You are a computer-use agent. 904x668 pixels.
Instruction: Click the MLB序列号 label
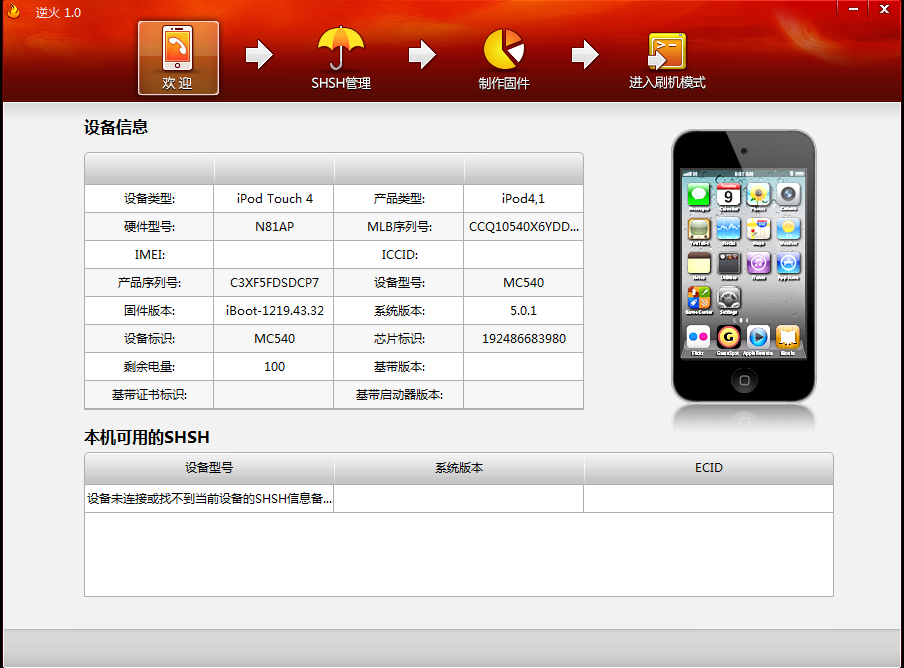click(399, 227)
